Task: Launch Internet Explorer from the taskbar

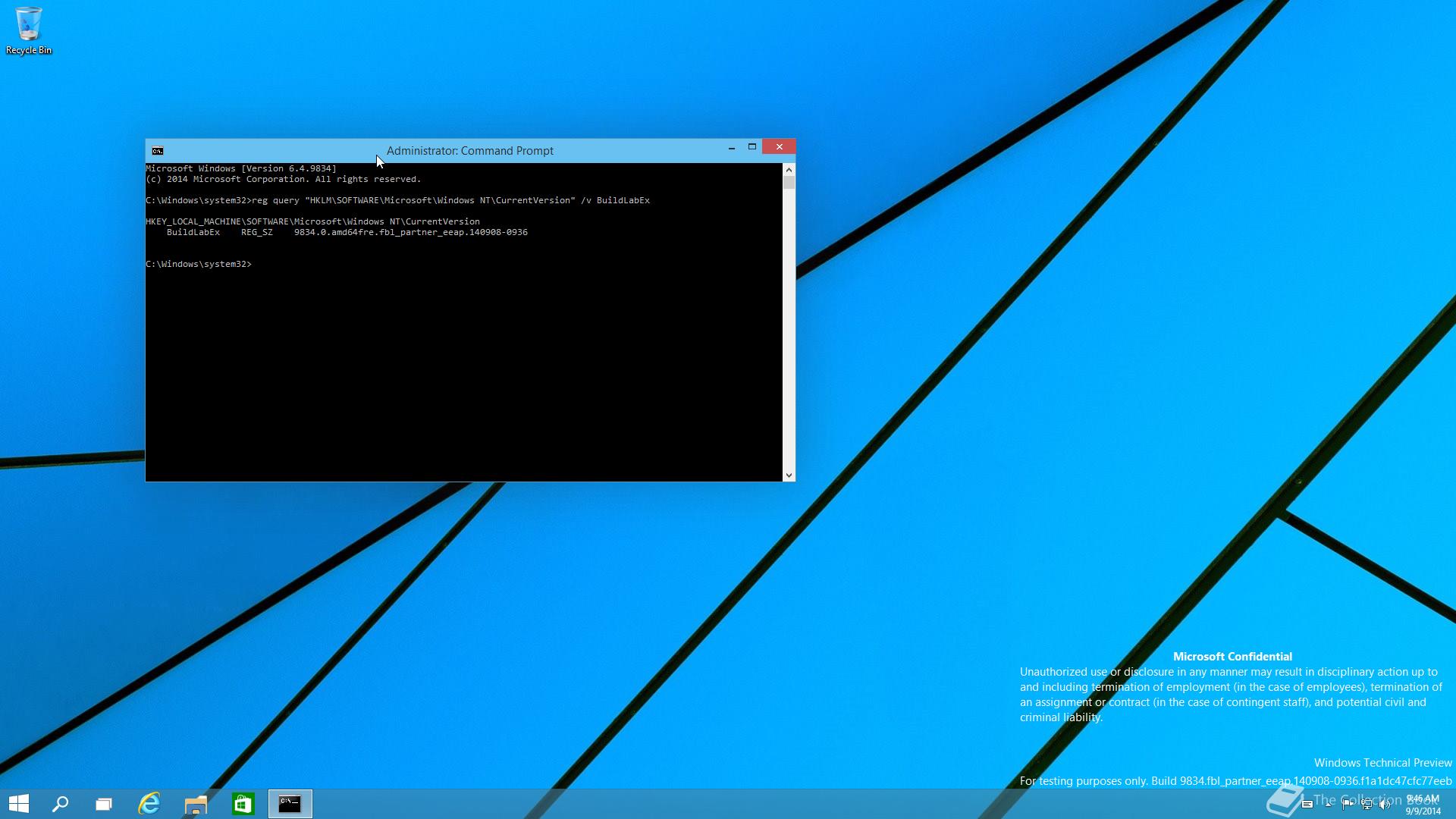Action: [x=149, y=804]
